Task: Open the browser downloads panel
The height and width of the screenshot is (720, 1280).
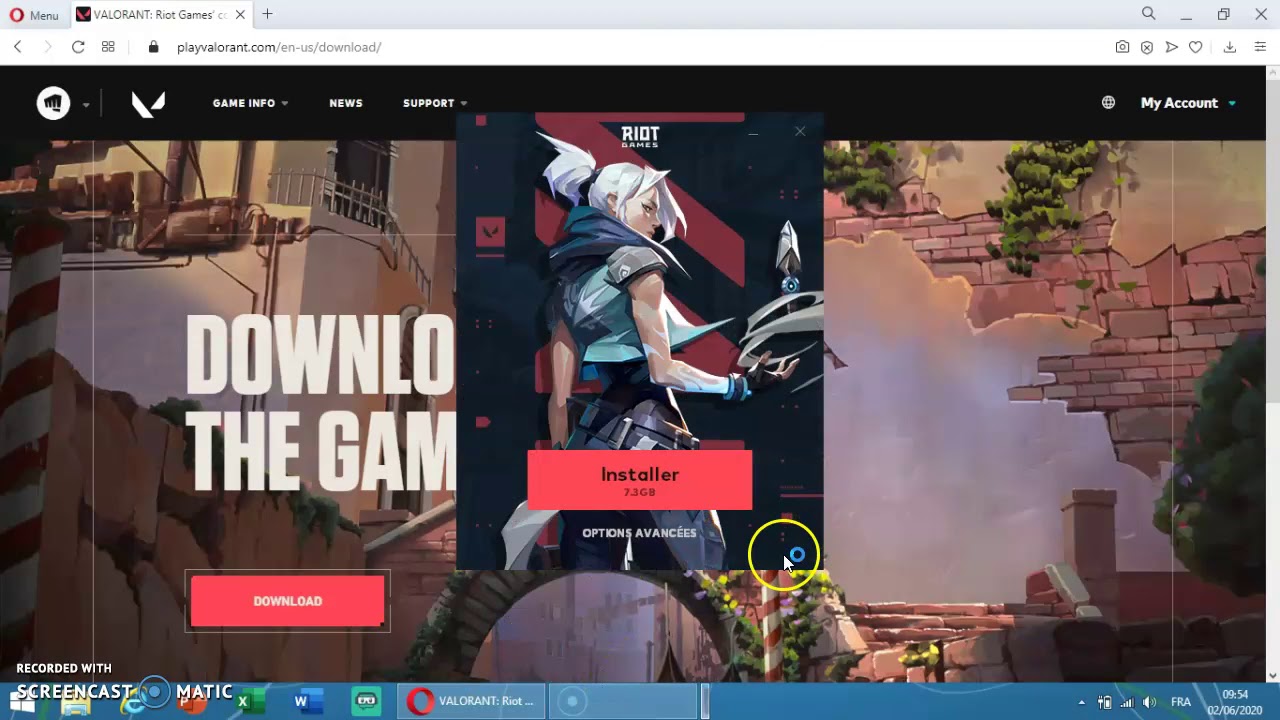Action: point(1230,47)
